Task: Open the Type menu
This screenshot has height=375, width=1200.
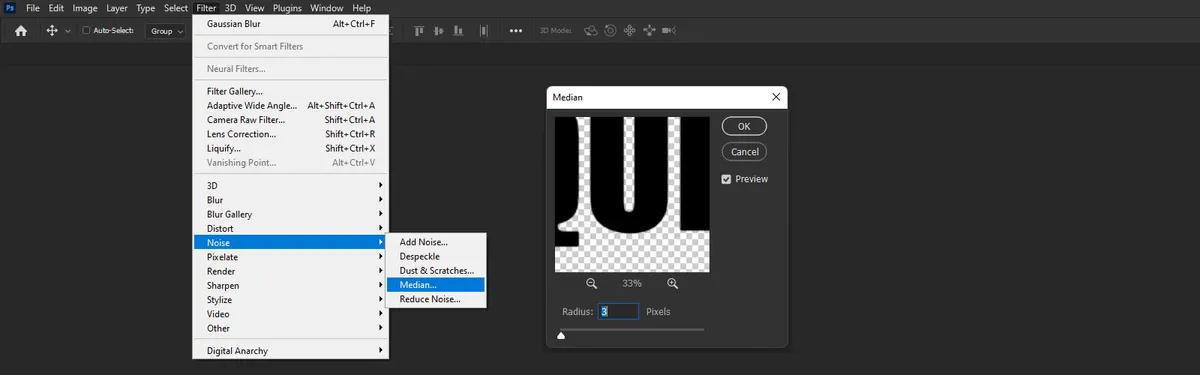Action: click(145, 8)
